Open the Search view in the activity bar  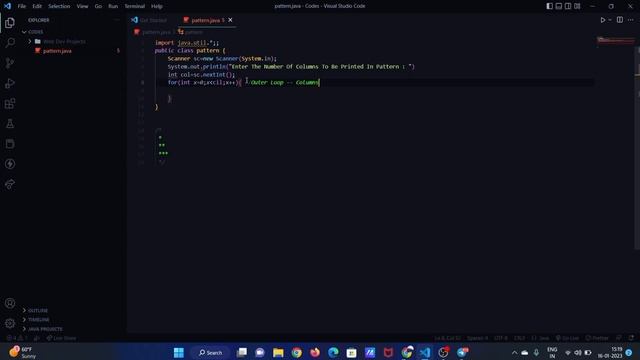pos(10,43)
